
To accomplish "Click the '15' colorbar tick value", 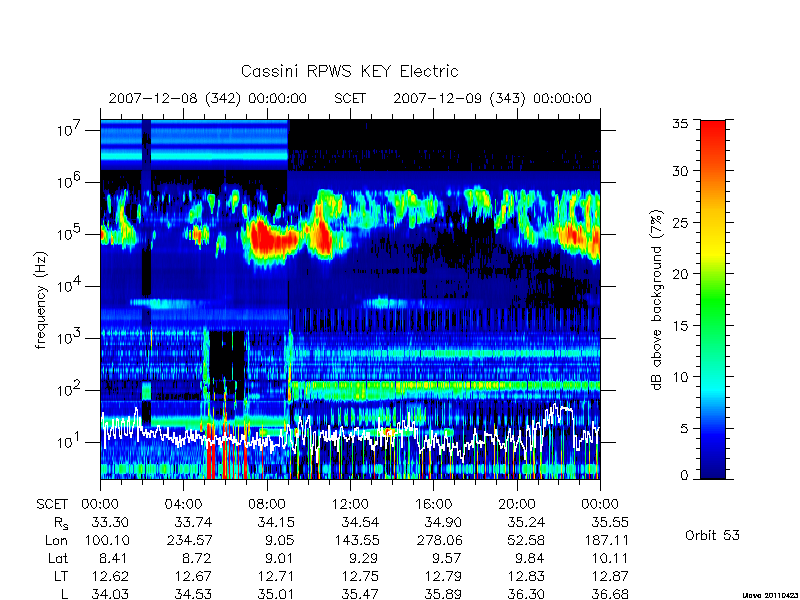I will coord(680,325).
